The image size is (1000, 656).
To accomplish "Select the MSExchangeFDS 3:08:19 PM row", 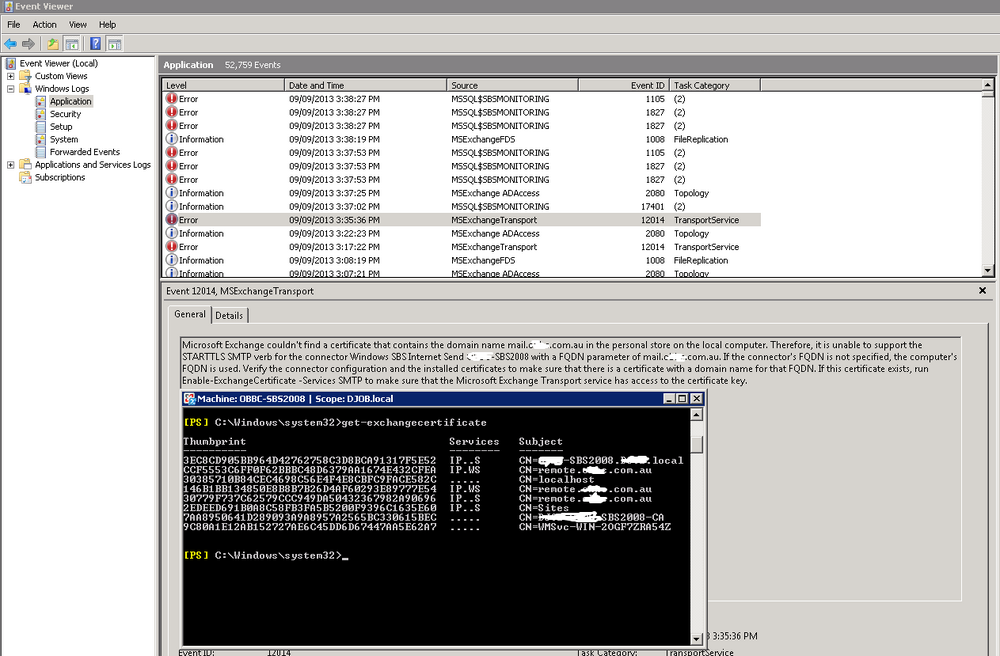I will (461, 260).
